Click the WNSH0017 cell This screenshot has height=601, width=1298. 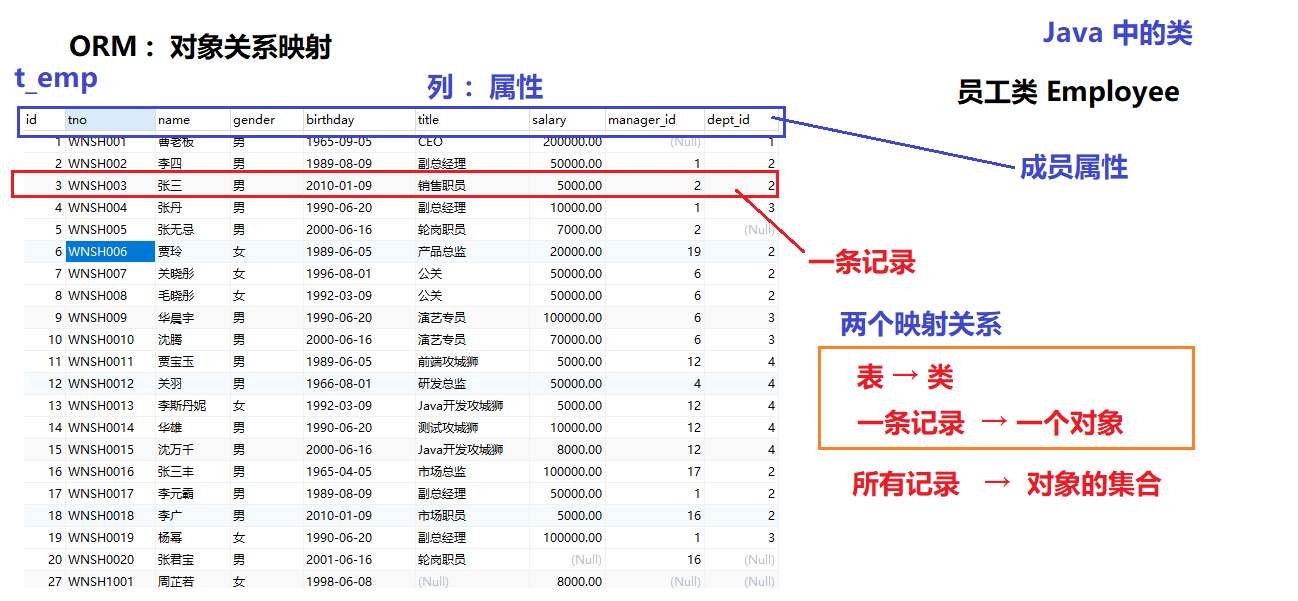(110, 493)
